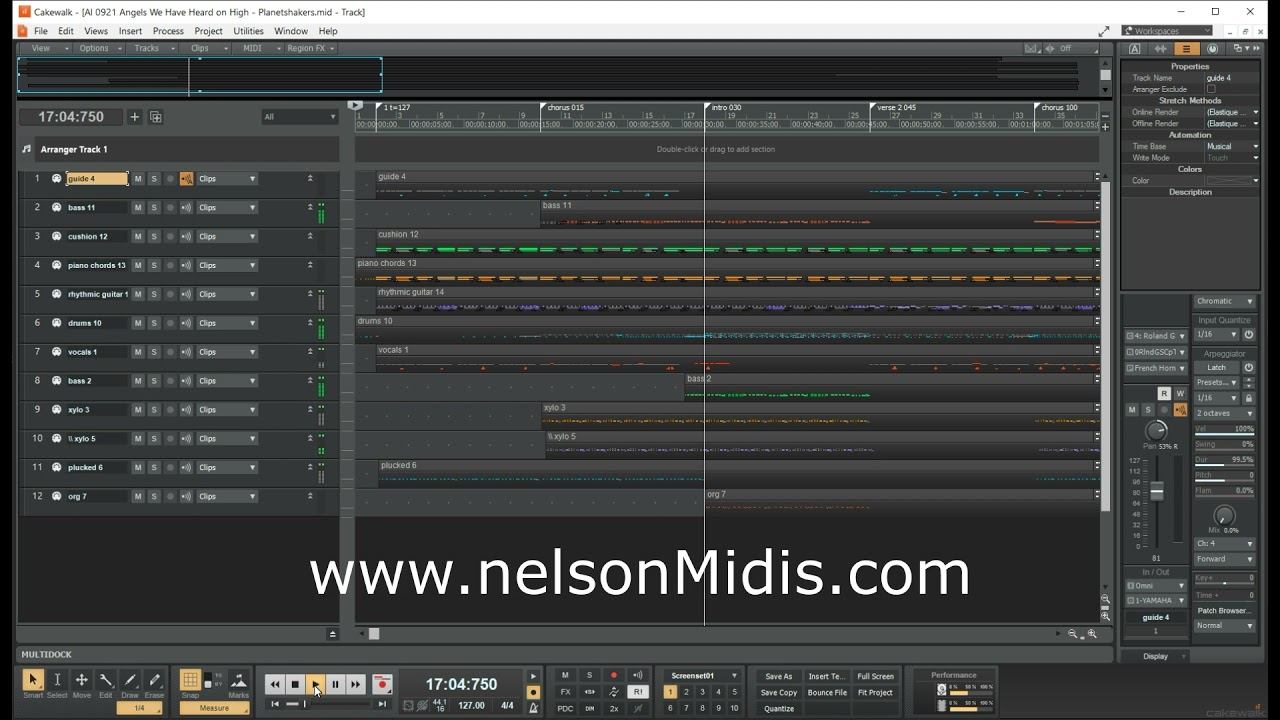The width and height of the screenshot is (1280, 720).
Task: Toggle the Snap grid button
Action: pyautogui.click(x=190, y=682)
